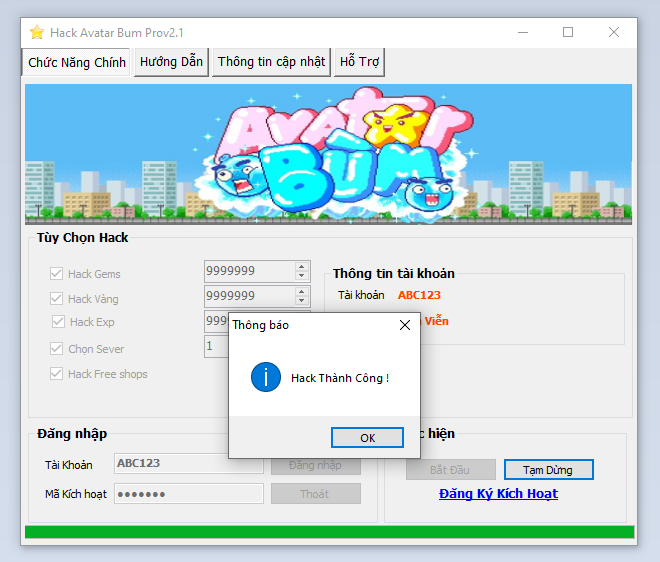Confirm dialog with OK button
This screenshot has width=660, height=562.
(x=367, y=438)
